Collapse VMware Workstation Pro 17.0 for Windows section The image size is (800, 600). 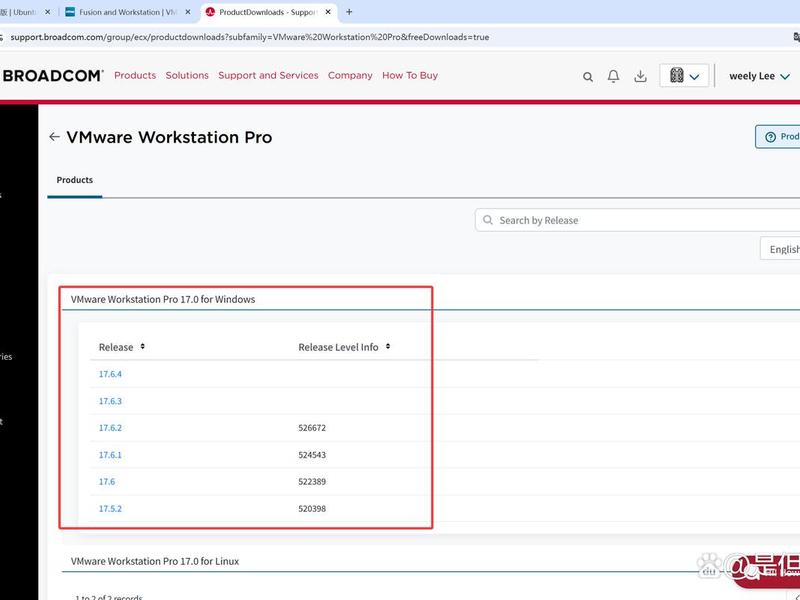163,299
